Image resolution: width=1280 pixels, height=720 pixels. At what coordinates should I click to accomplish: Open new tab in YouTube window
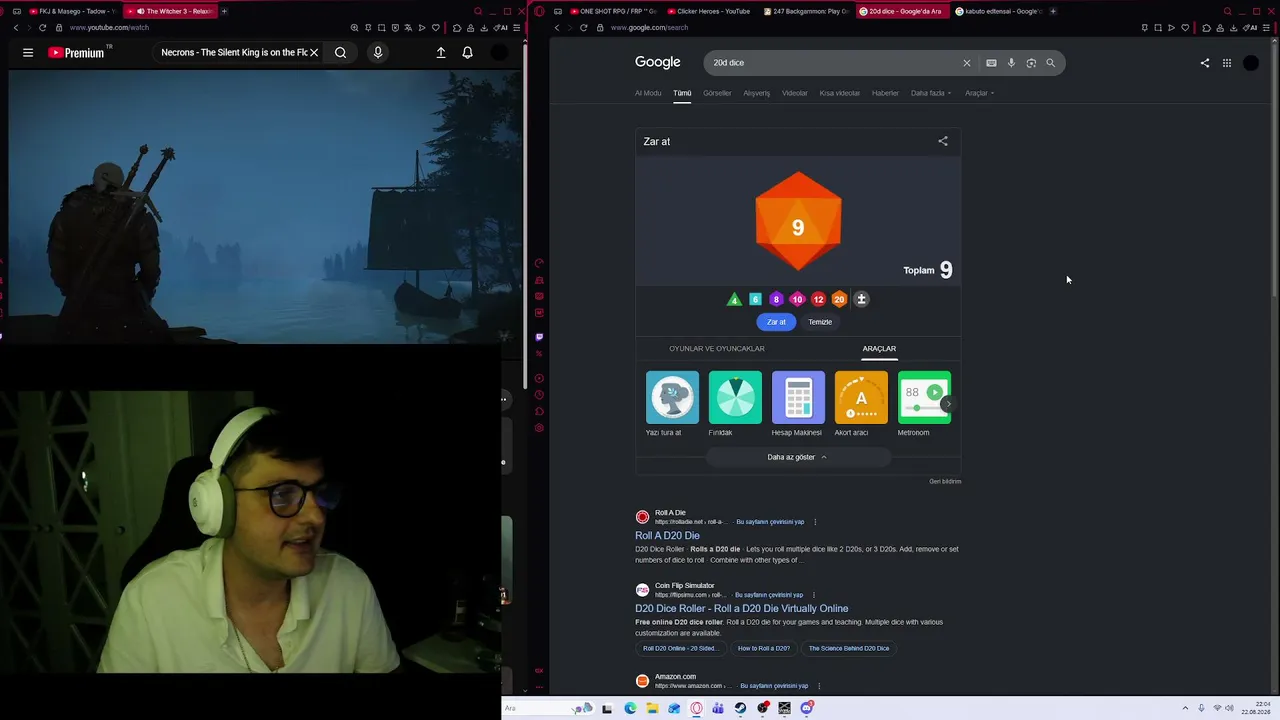coord(224,11)
